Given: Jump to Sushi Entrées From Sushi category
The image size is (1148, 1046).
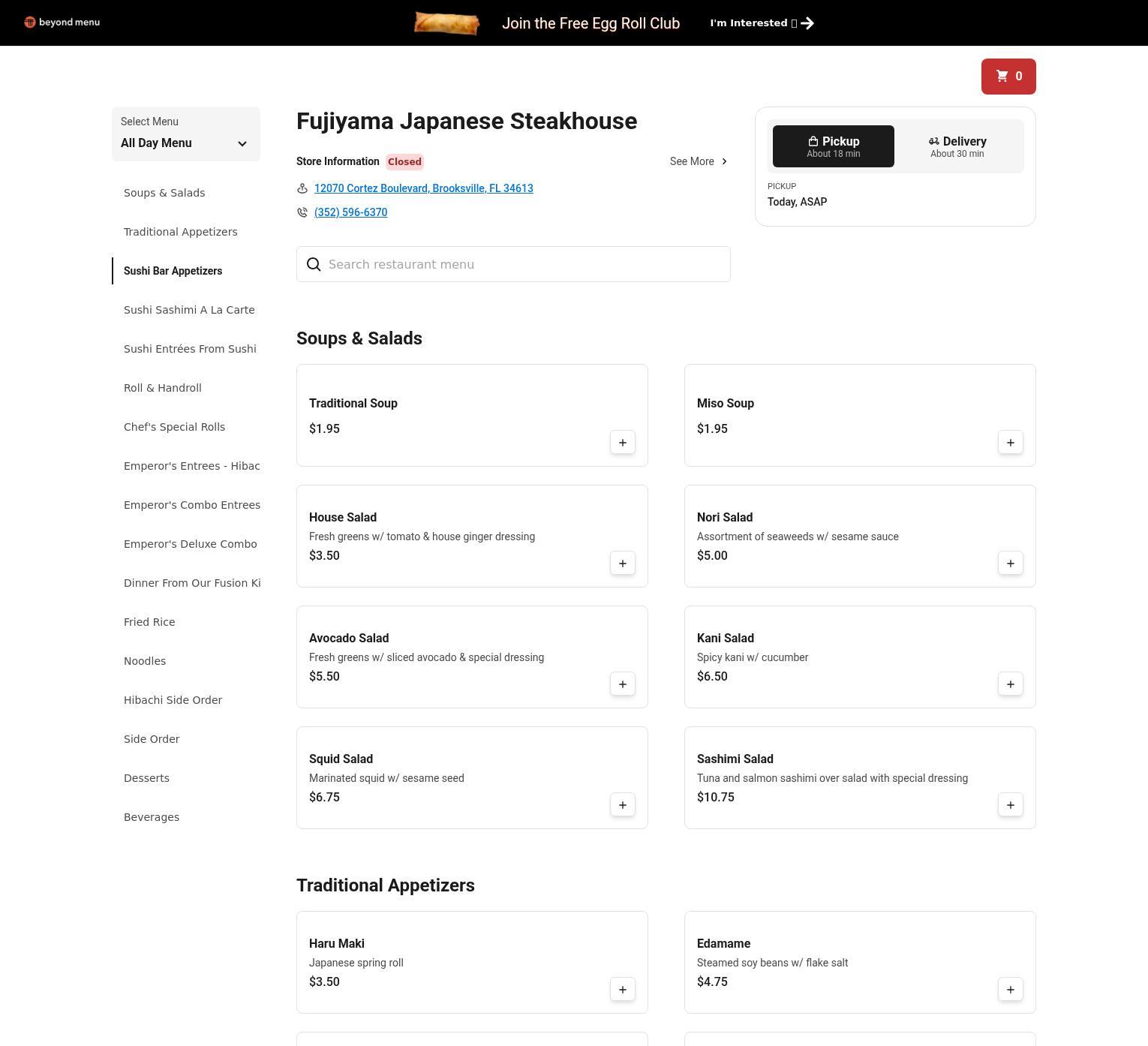Looking at the screenshot, I should pos(191,349).
